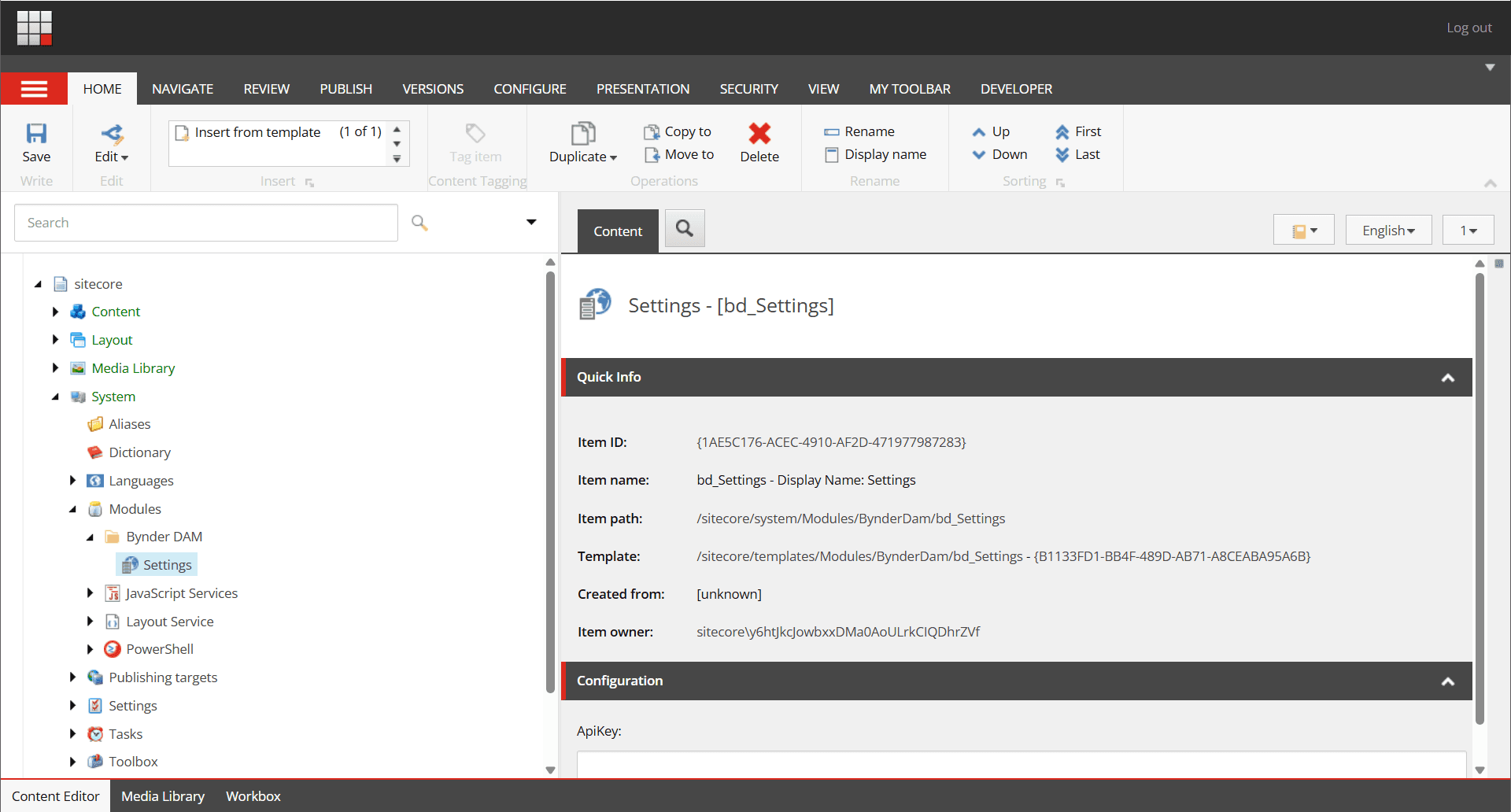
Task: Open the Media Library tab at bottom
Action: pyautogui.click(x=162, y=795)
